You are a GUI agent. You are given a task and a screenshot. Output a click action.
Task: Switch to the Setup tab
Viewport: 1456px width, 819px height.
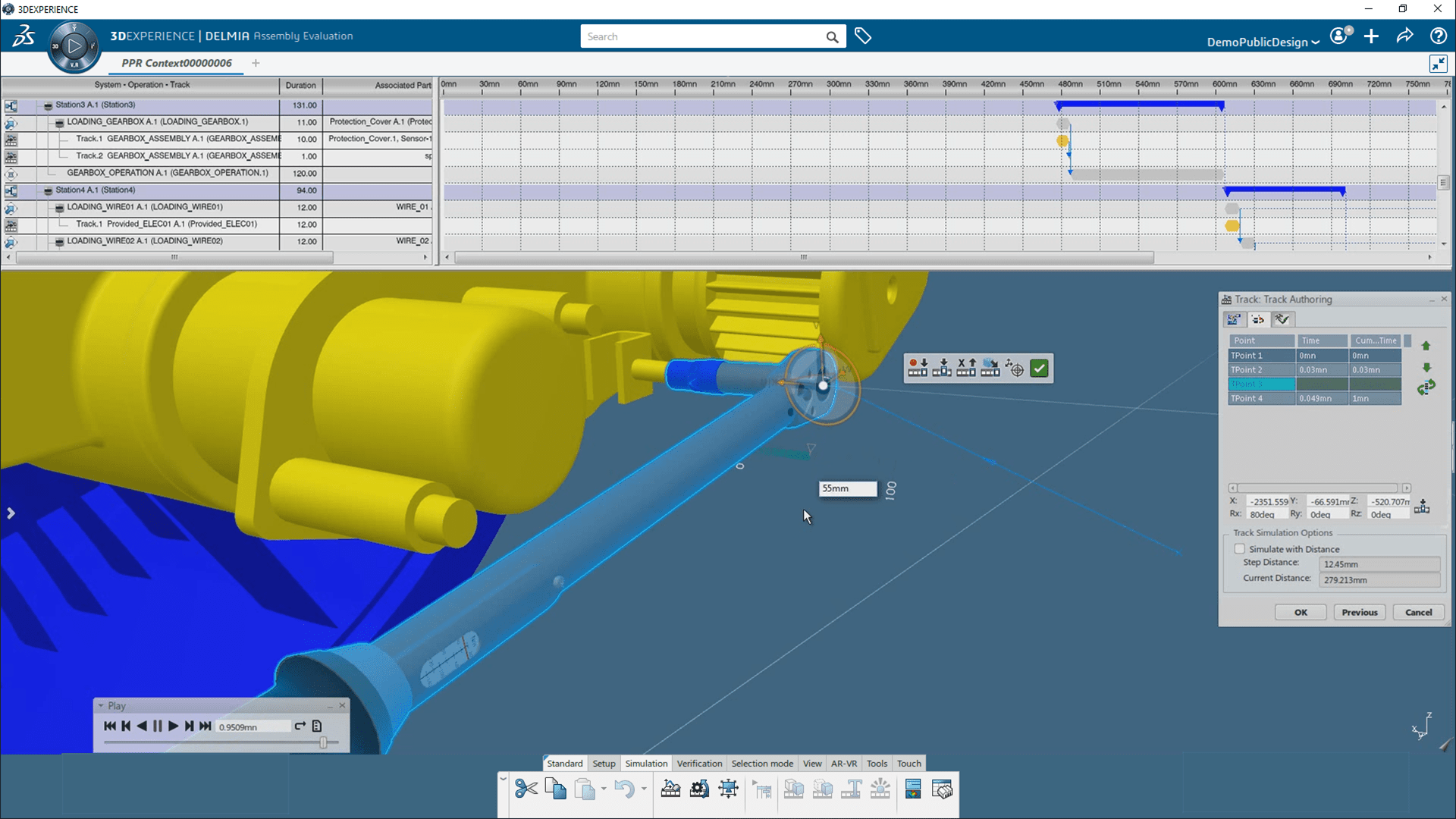coord(604,764)
